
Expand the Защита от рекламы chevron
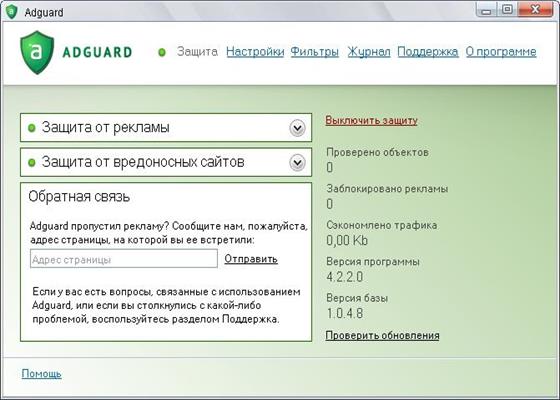tap(297, 128)
